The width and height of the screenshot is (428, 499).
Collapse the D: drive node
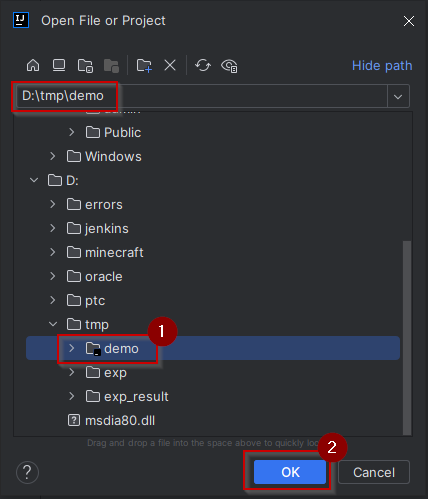34,180
